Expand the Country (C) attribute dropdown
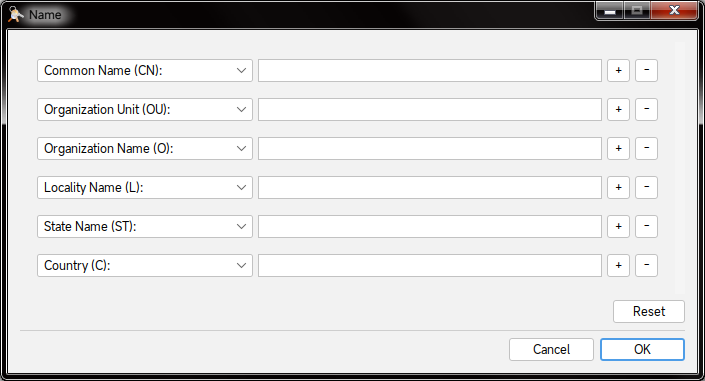Screen dimensions: 705x381 145,265
